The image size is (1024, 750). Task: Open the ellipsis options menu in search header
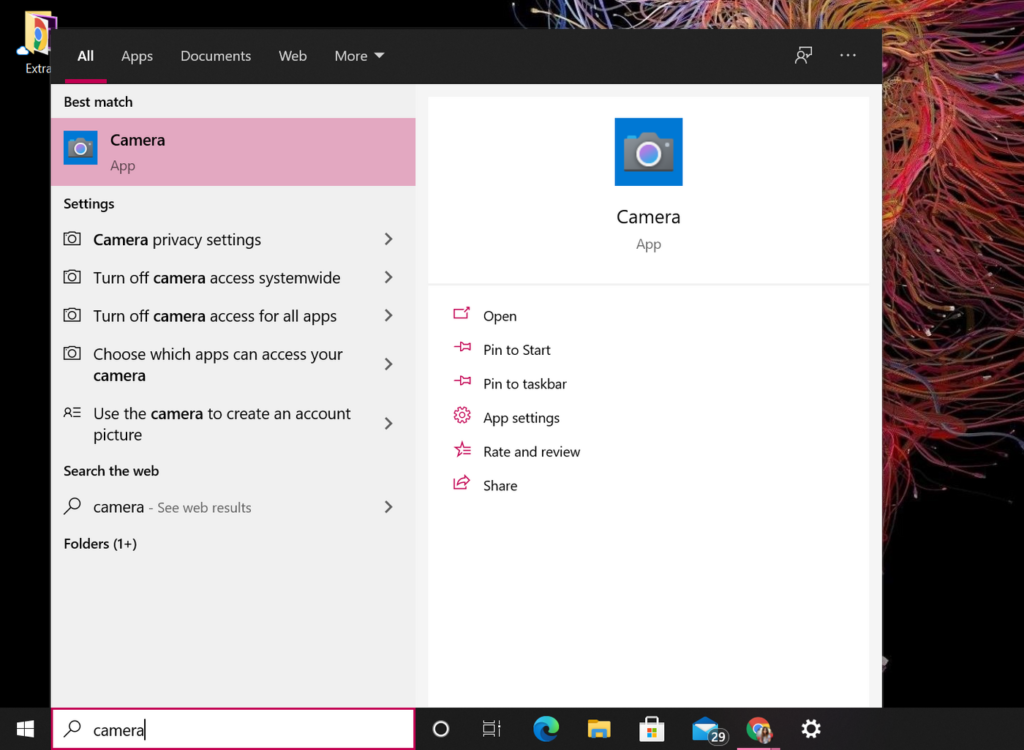click(x=848, y=55)
